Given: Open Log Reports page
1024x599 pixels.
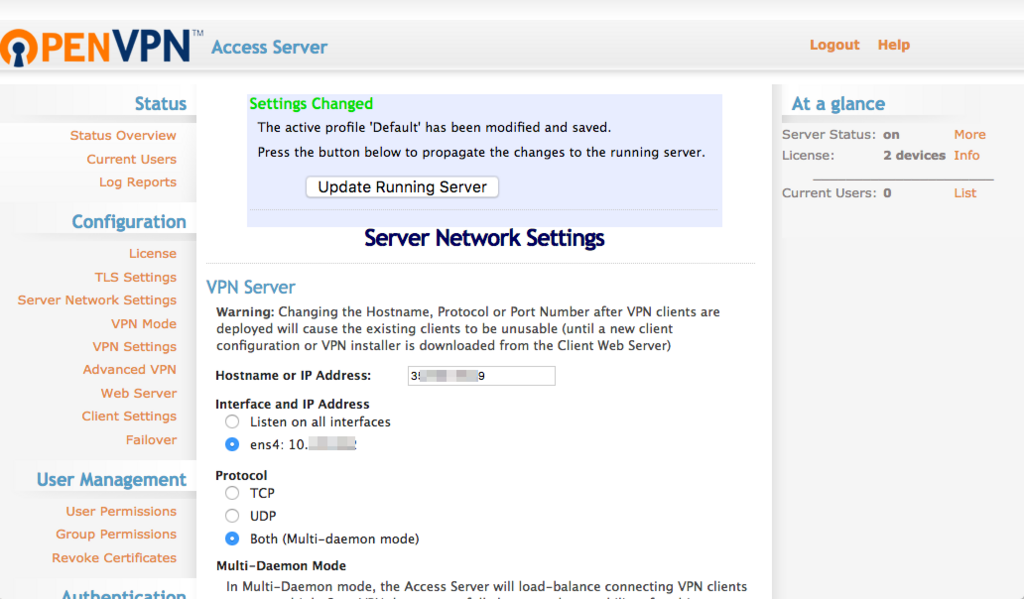Looking at the screenshot, I should [138, 182].
